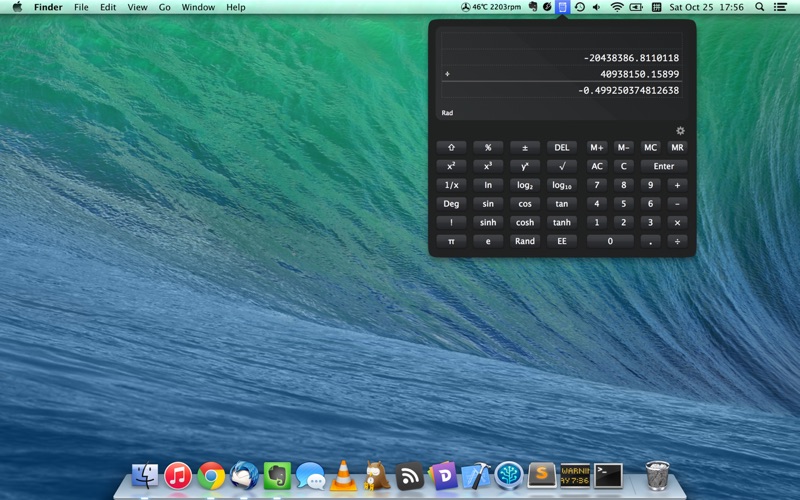Toggle sign with the ± key
The image size is (800, 500).
tap(525, 147)
